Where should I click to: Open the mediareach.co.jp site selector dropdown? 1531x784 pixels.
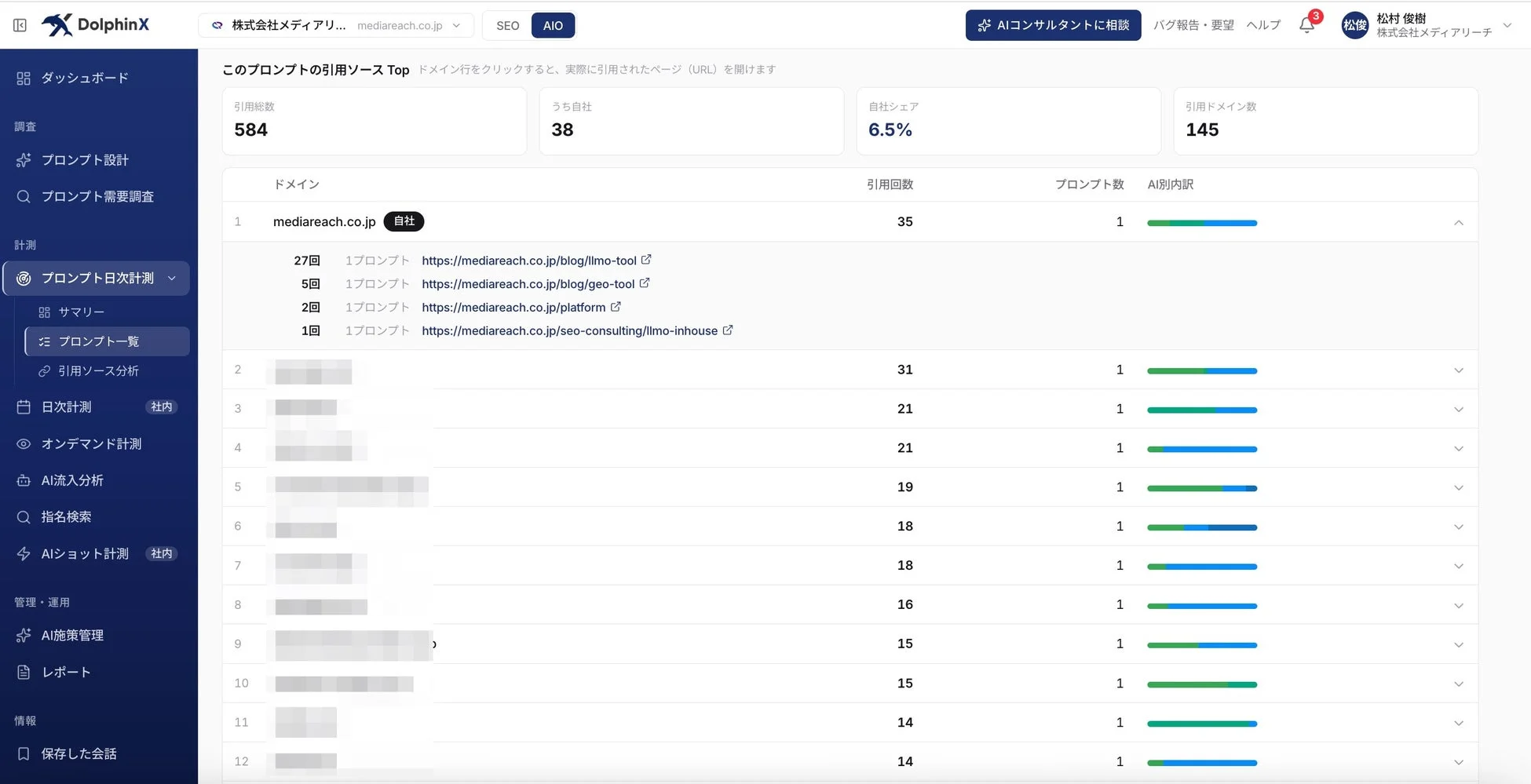point(336,25)
